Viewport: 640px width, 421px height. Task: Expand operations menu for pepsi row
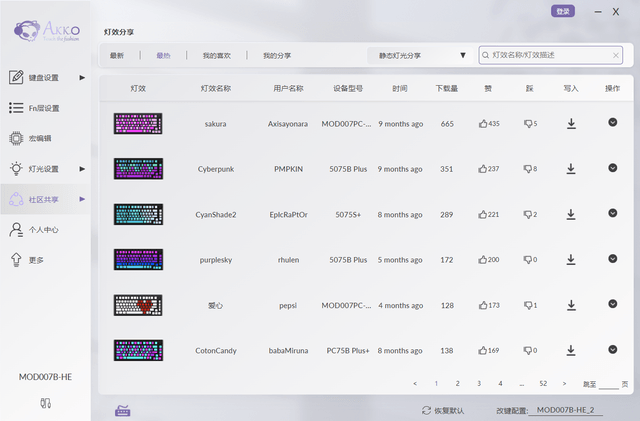613,304
